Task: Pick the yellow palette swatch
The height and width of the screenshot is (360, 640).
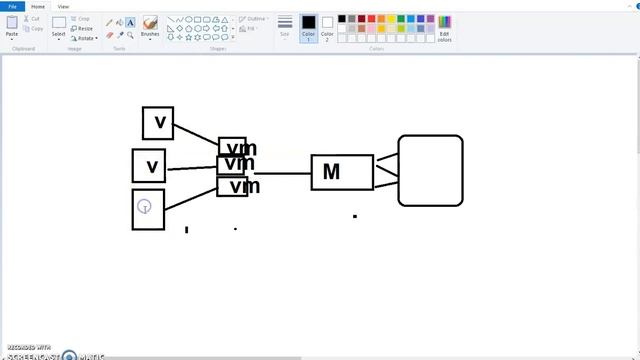Action: point(391,19)
